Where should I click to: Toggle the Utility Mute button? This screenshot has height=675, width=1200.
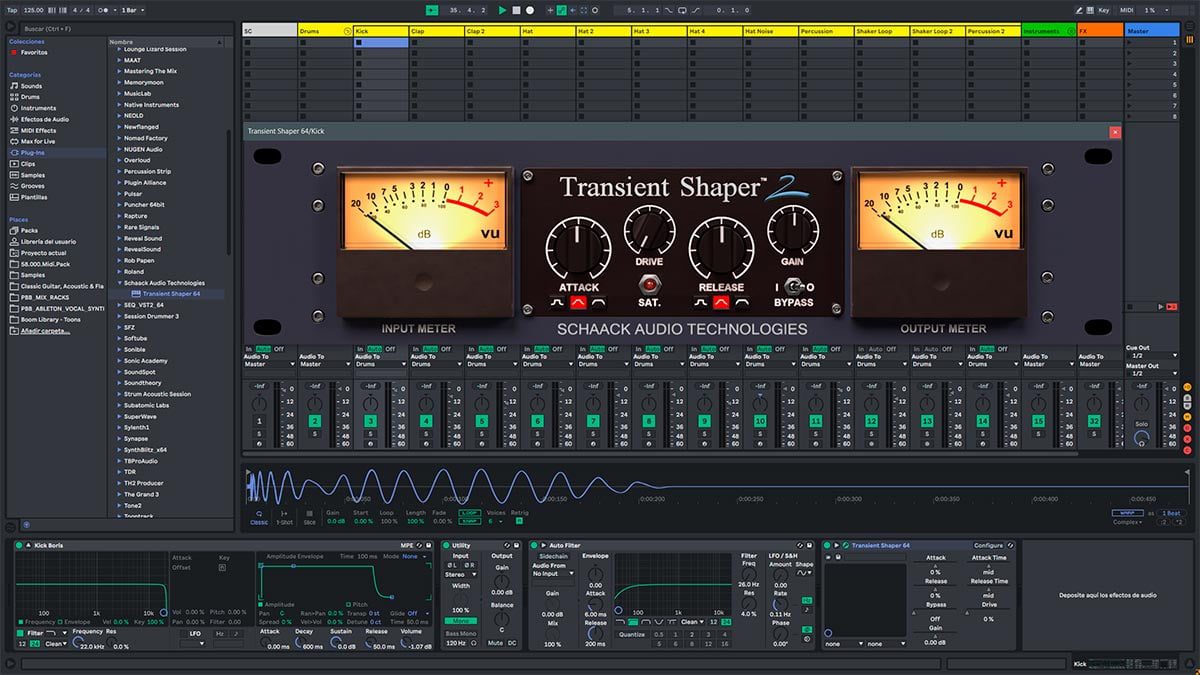click(495, 643)
